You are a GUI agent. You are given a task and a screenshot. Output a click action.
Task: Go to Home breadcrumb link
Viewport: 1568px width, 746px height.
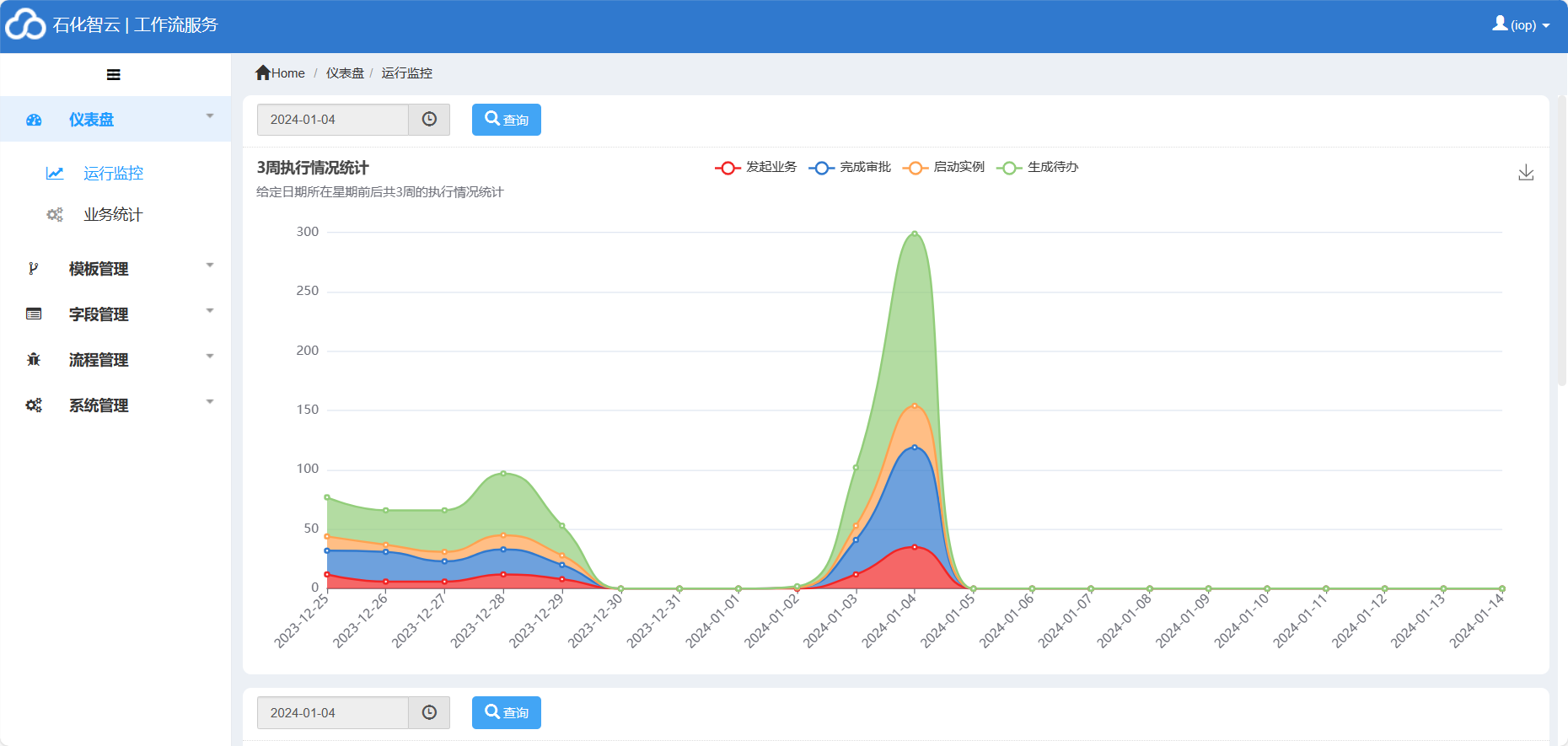[287, 73]
